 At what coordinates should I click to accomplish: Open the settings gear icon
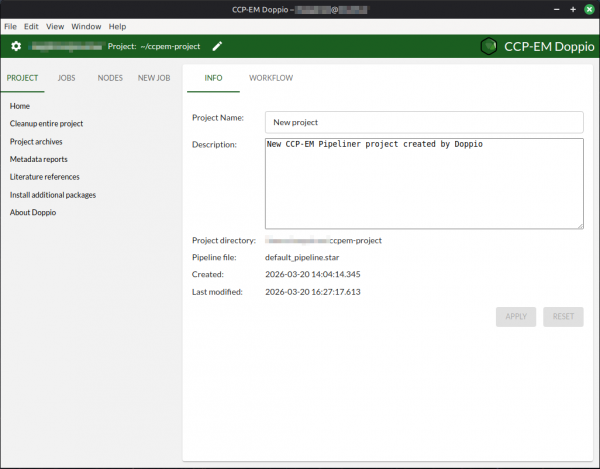[x=15, y=46]
